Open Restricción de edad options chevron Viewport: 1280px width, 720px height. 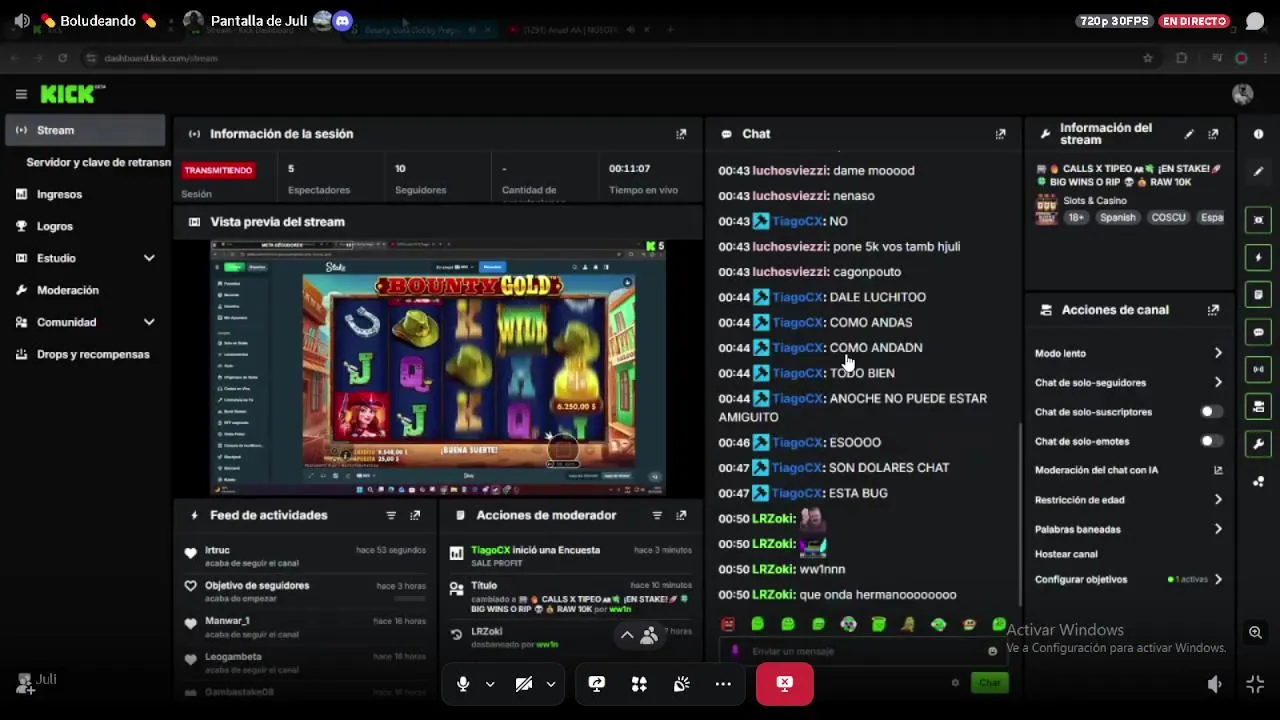point(1218,500)
